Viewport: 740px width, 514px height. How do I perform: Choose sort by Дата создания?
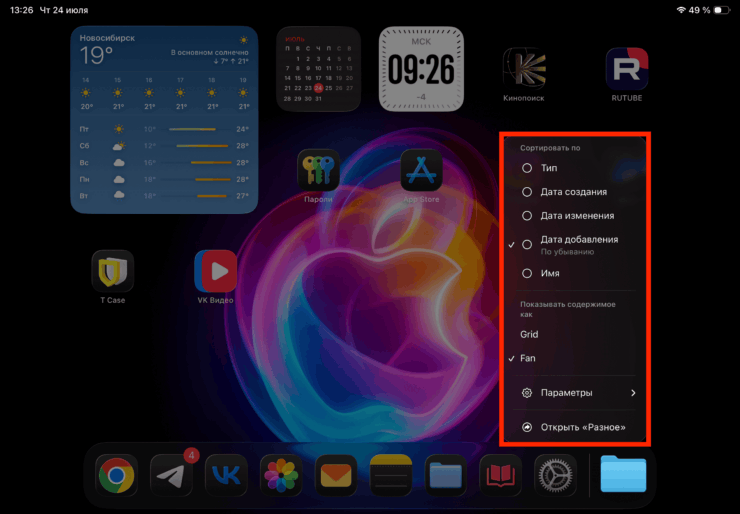(x=573, y=191)
